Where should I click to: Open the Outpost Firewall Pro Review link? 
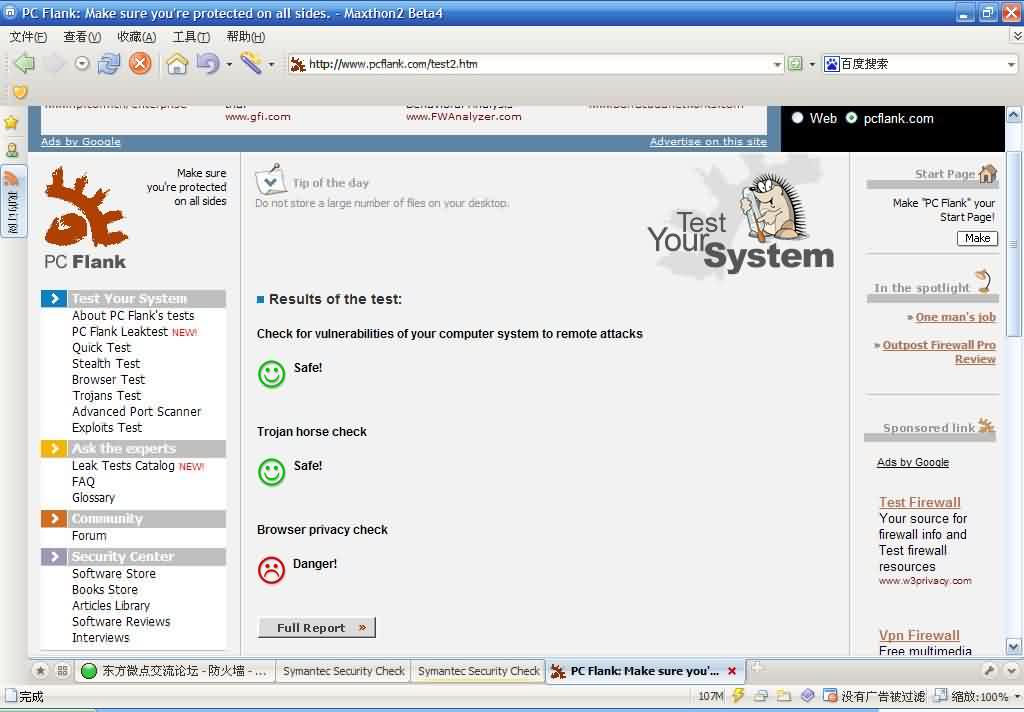(x=939, y=352)
